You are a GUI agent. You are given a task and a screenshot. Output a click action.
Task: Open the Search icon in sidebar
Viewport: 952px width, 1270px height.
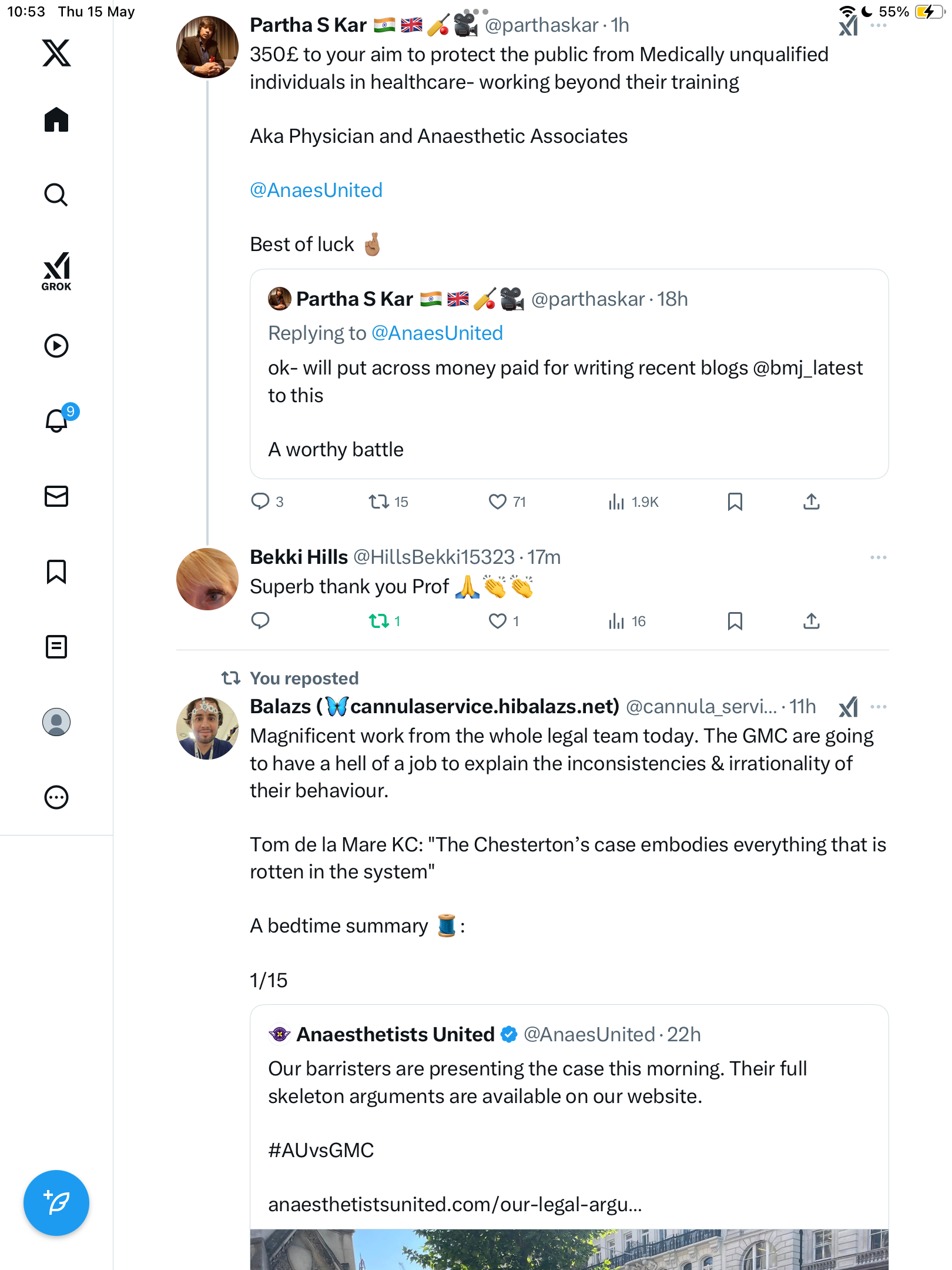(56, 195)
